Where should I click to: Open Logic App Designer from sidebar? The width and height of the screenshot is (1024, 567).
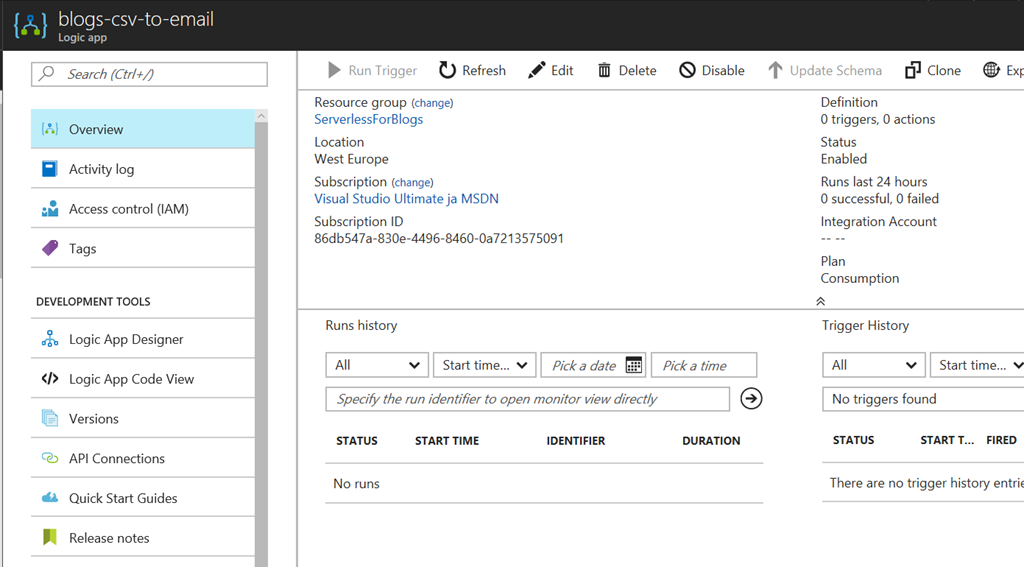[x=126, y=339]
